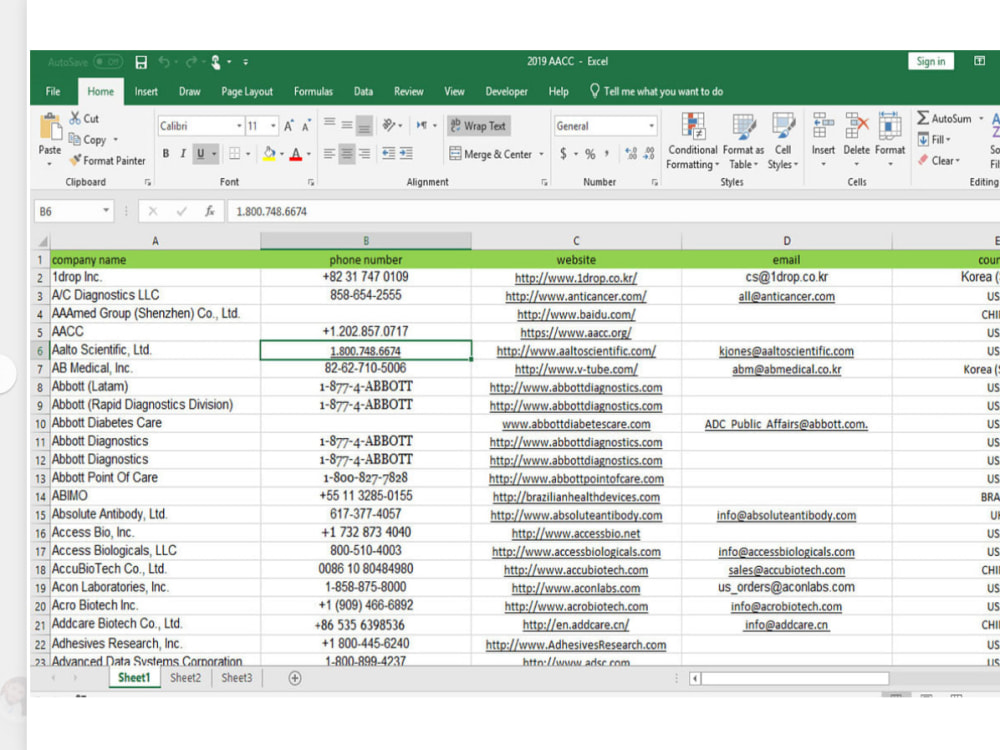Toggle bold formatting on cell B6
Screen dimensions: 1000x750
click(x=166, y=155)
